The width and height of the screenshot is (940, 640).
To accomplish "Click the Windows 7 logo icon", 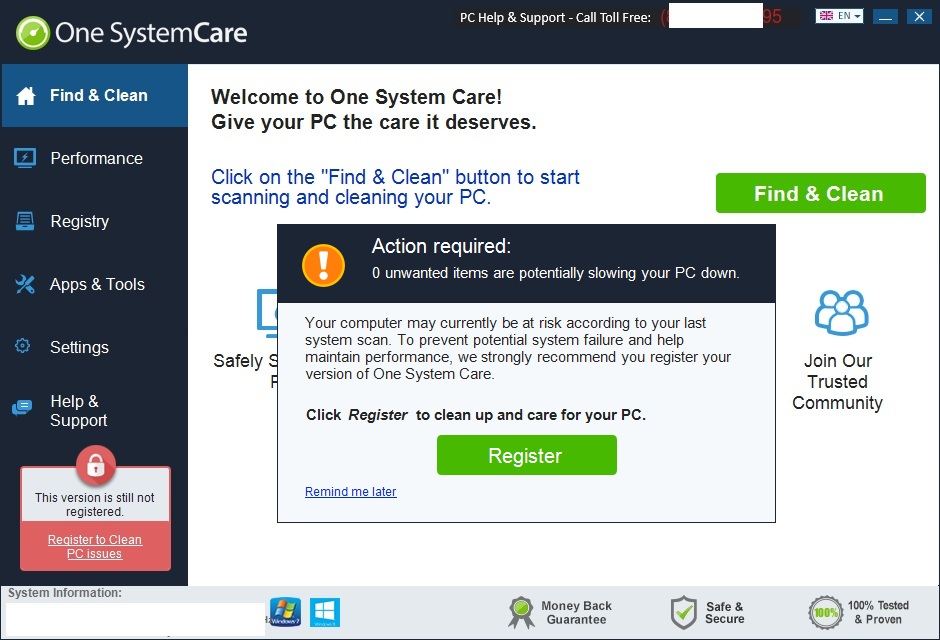I will [285, 612].
